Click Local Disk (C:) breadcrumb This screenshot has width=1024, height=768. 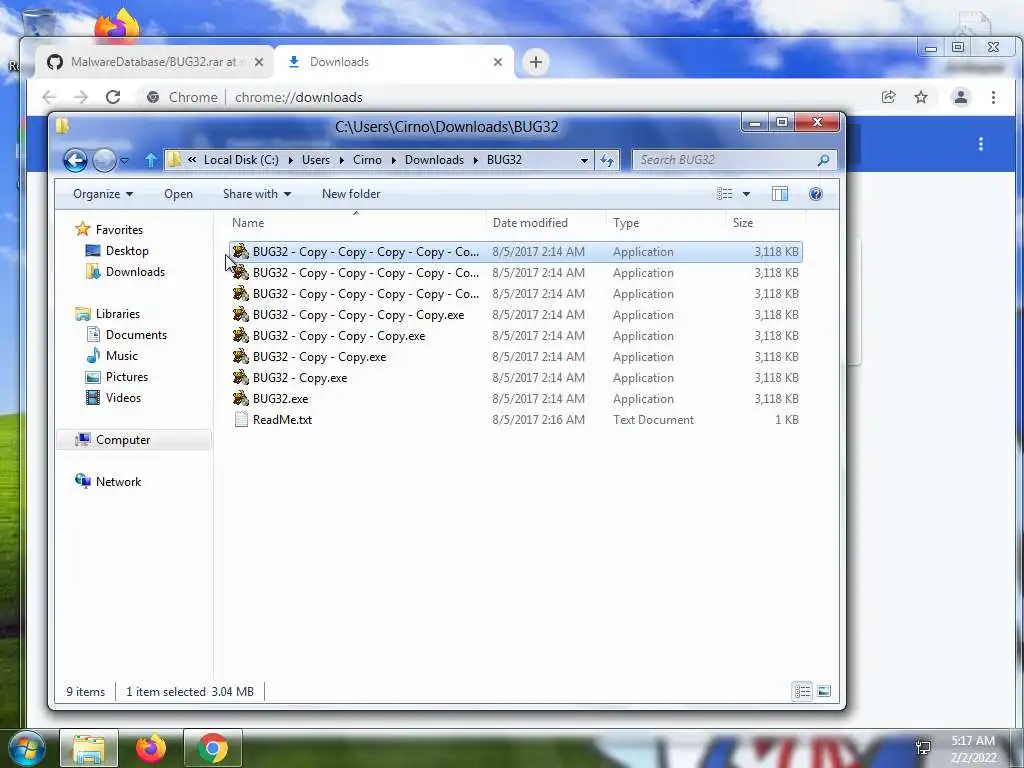point(241,160)
